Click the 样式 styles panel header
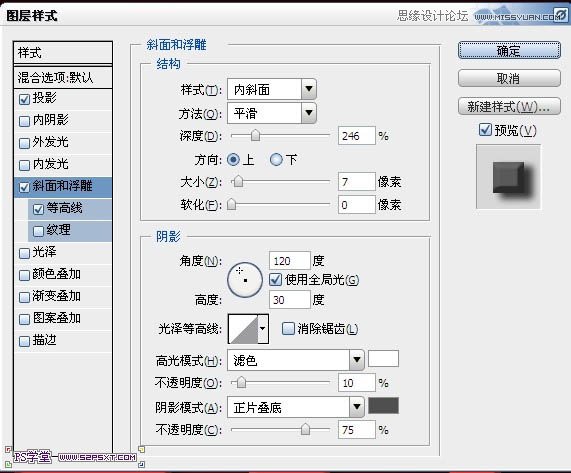Viewport: 571px width, 473px height. tap(63, 53)
